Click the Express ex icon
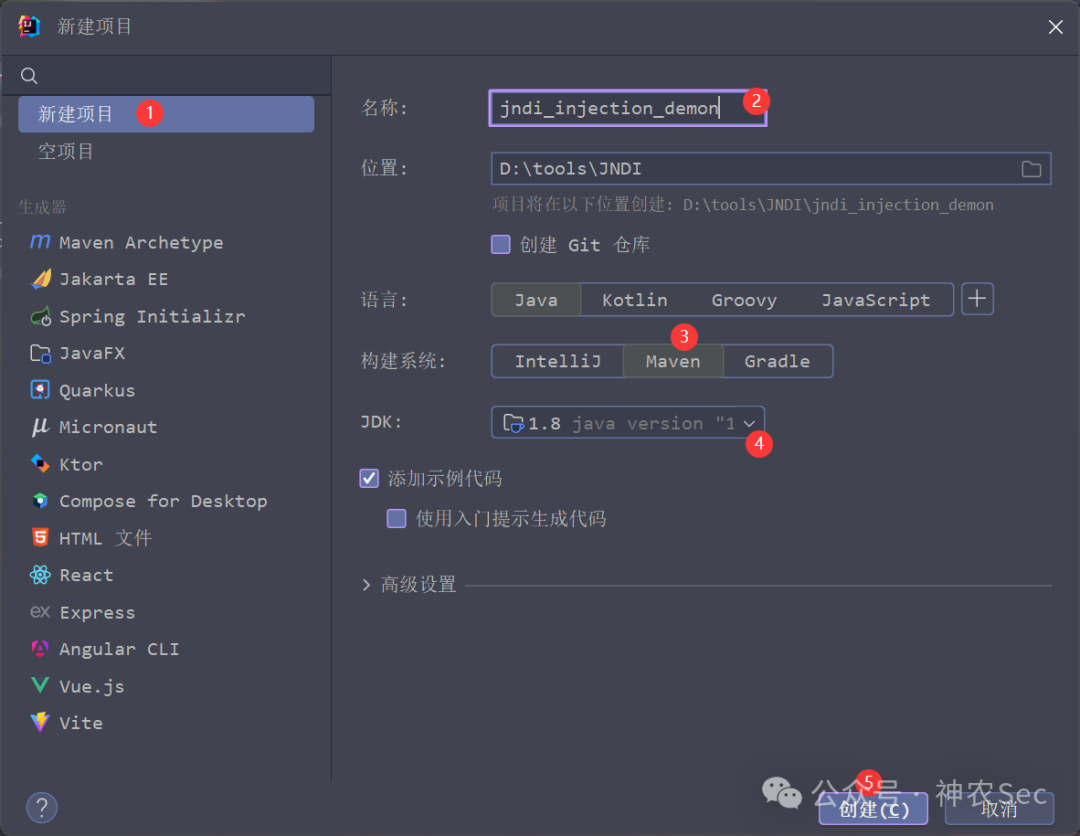Viewport: 1080px width, 836px height. point(40,612)
